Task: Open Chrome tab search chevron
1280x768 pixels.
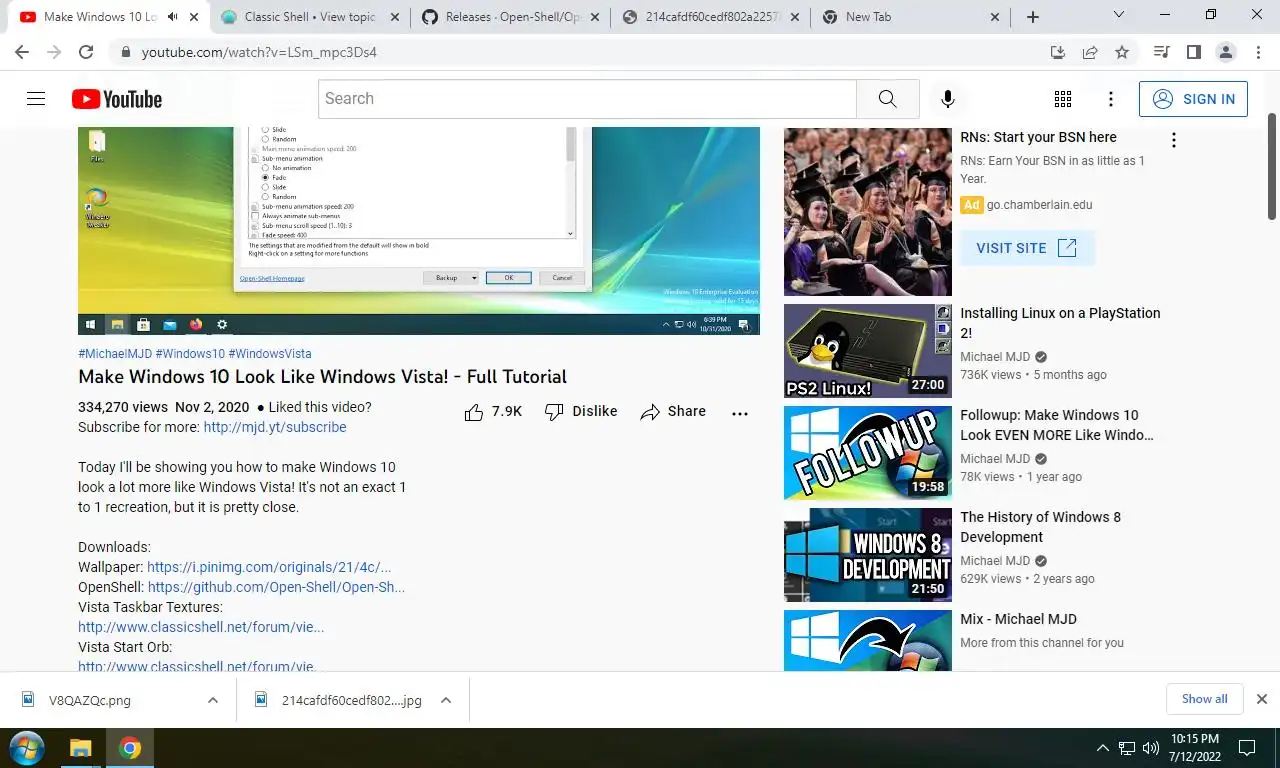Action: click(1119, 16)
